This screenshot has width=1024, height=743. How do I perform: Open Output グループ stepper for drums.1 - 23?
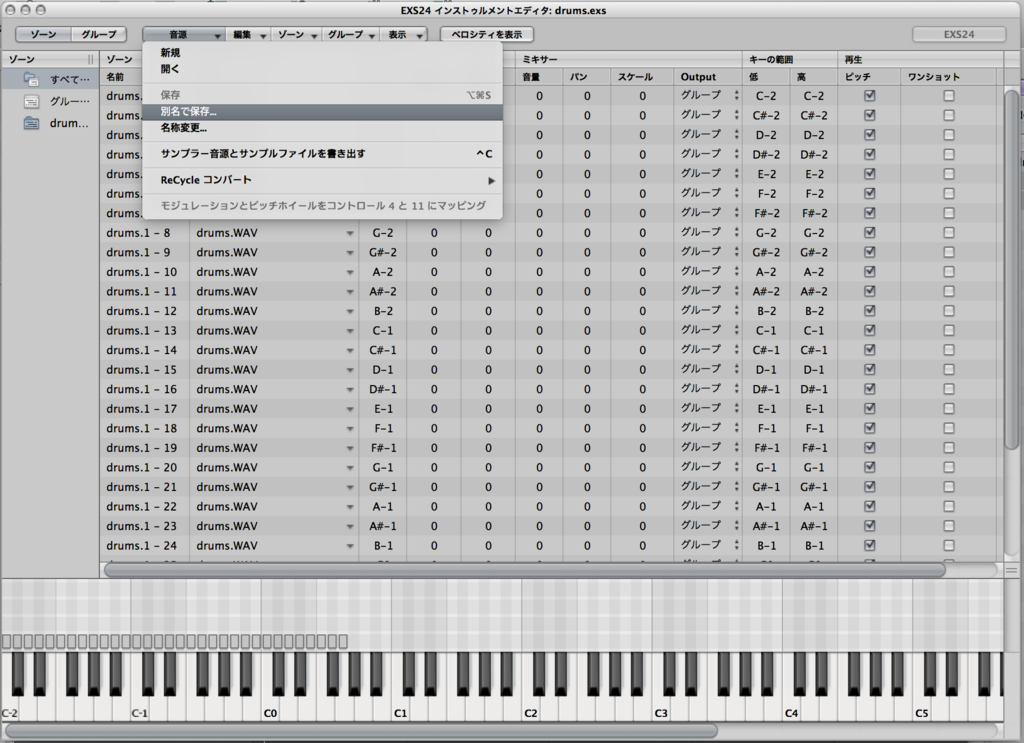tap(736, 526)
